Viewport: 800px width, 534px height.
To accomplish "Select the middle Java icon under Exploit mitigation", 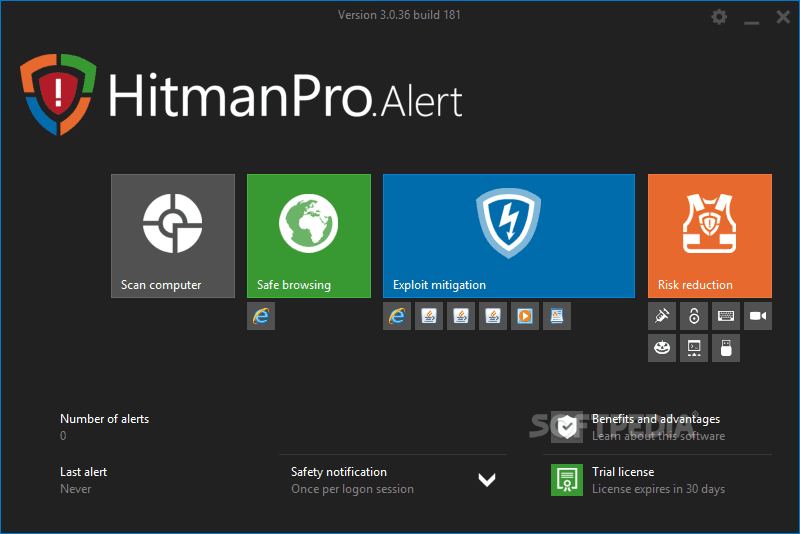I will [461, 316].
